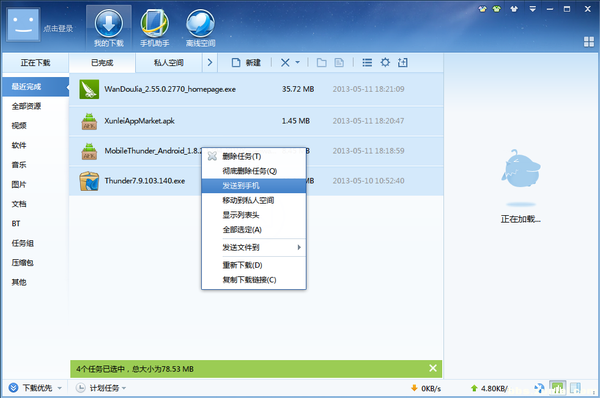Select the file name WanDouJia_2.55.0.2770_homepage.exe
600x398 pixels.
coord(170,89)
